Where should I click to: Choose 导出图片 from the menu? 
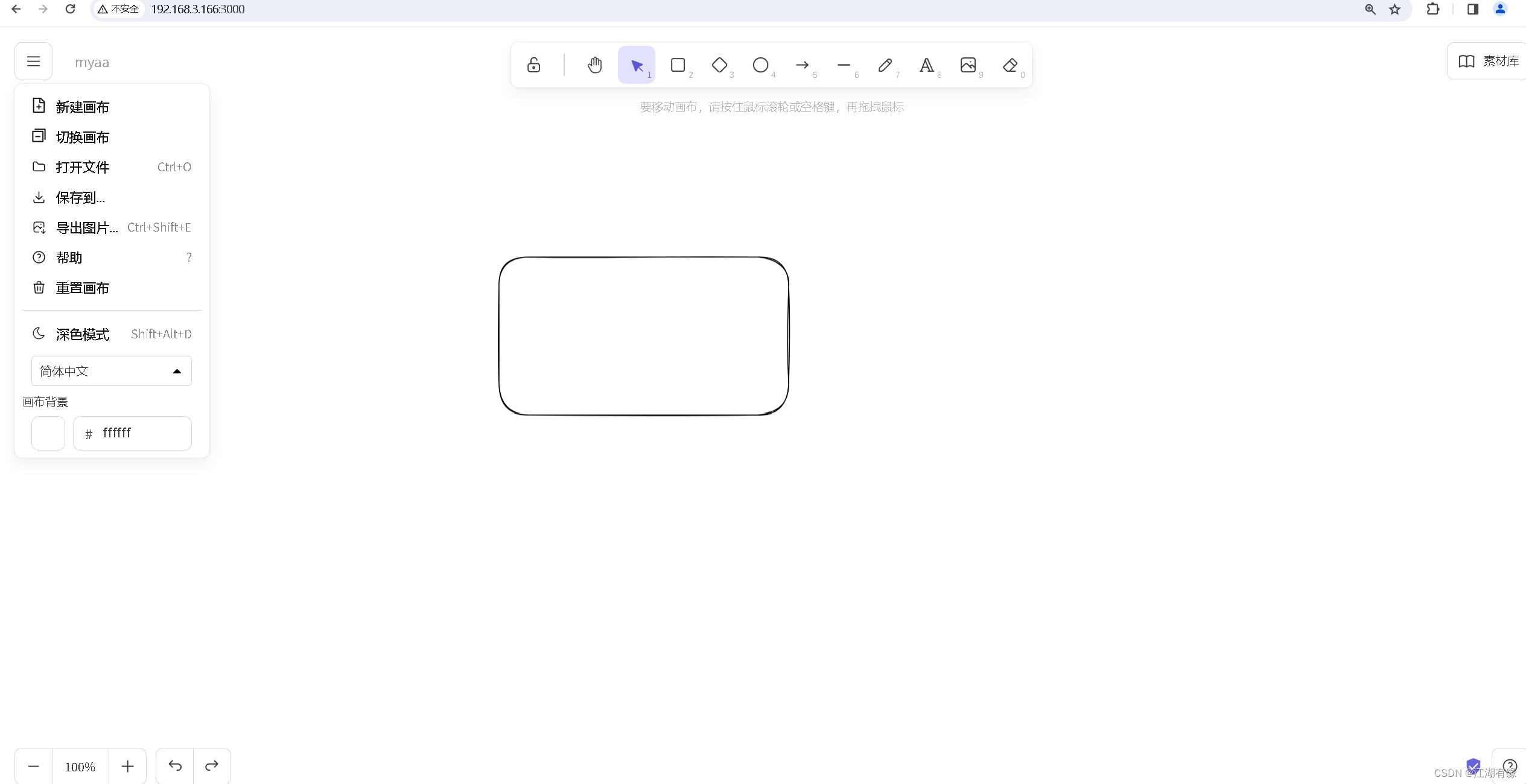tap(86, 228)
